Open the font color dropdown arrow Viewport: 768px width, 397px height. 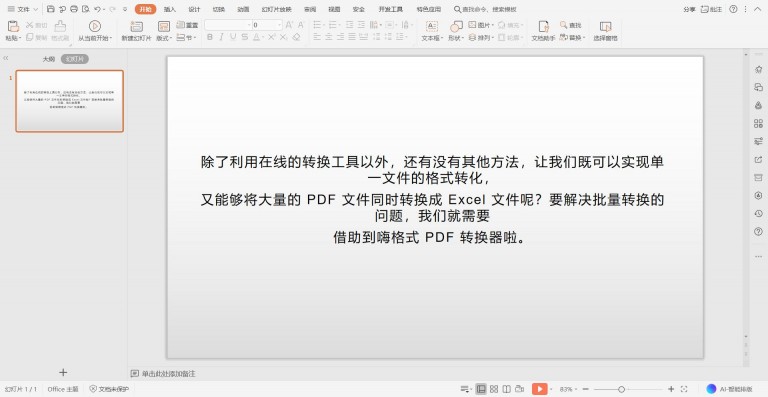click(x=263, y=38)
